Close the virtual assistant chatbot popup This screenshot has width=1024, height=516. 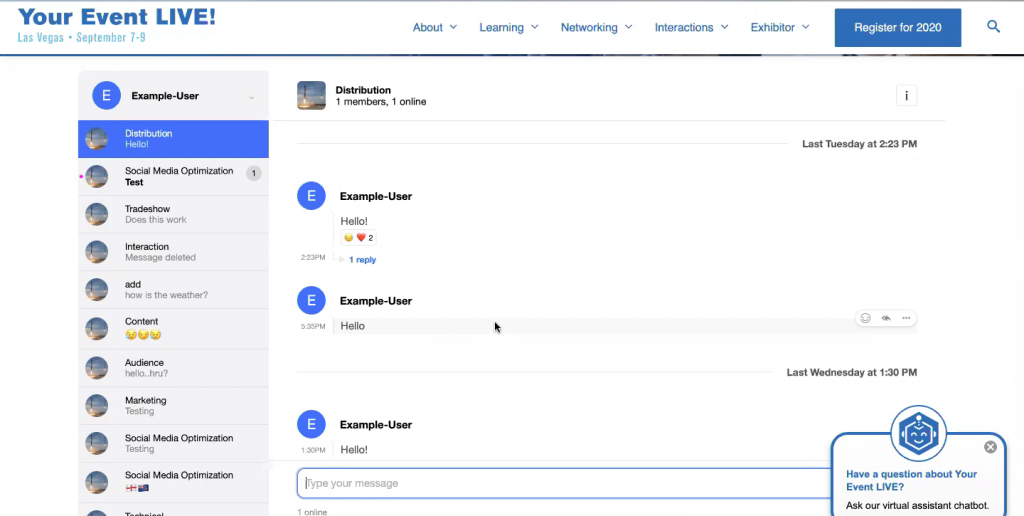pyautogui.click(x=990, y=447)
